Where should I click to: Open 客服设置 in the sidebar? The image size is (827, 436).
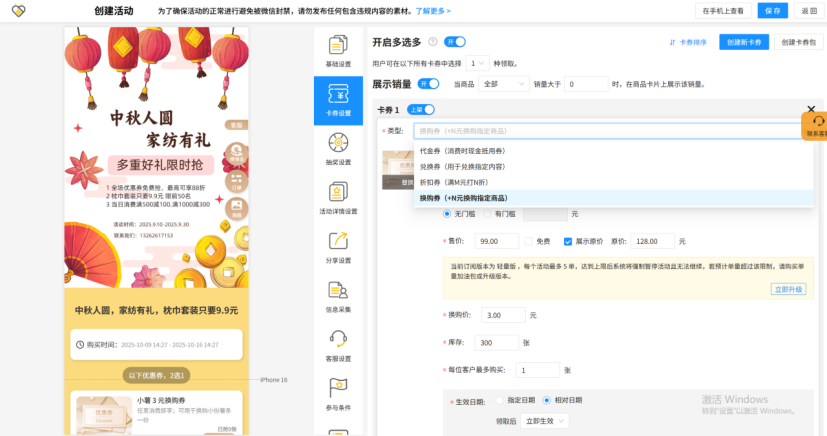[338, 346]
